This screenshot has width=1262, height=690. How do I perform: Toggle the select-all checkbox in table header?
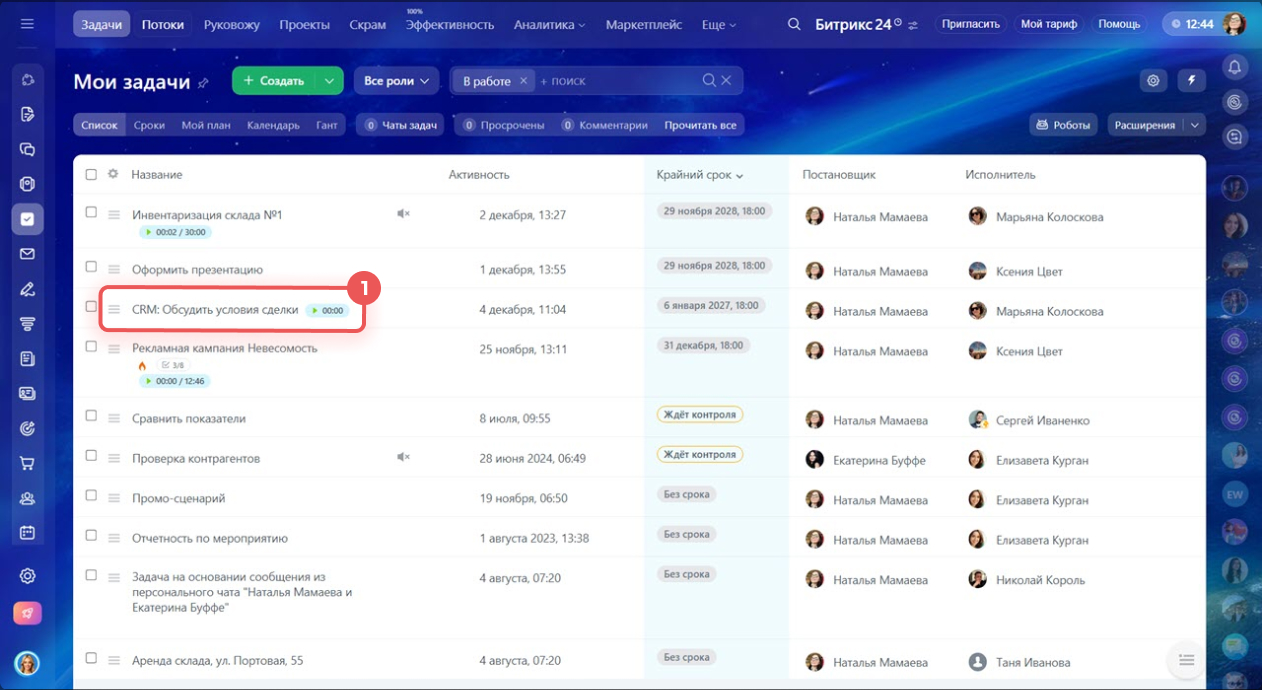(x=91, y=174)
